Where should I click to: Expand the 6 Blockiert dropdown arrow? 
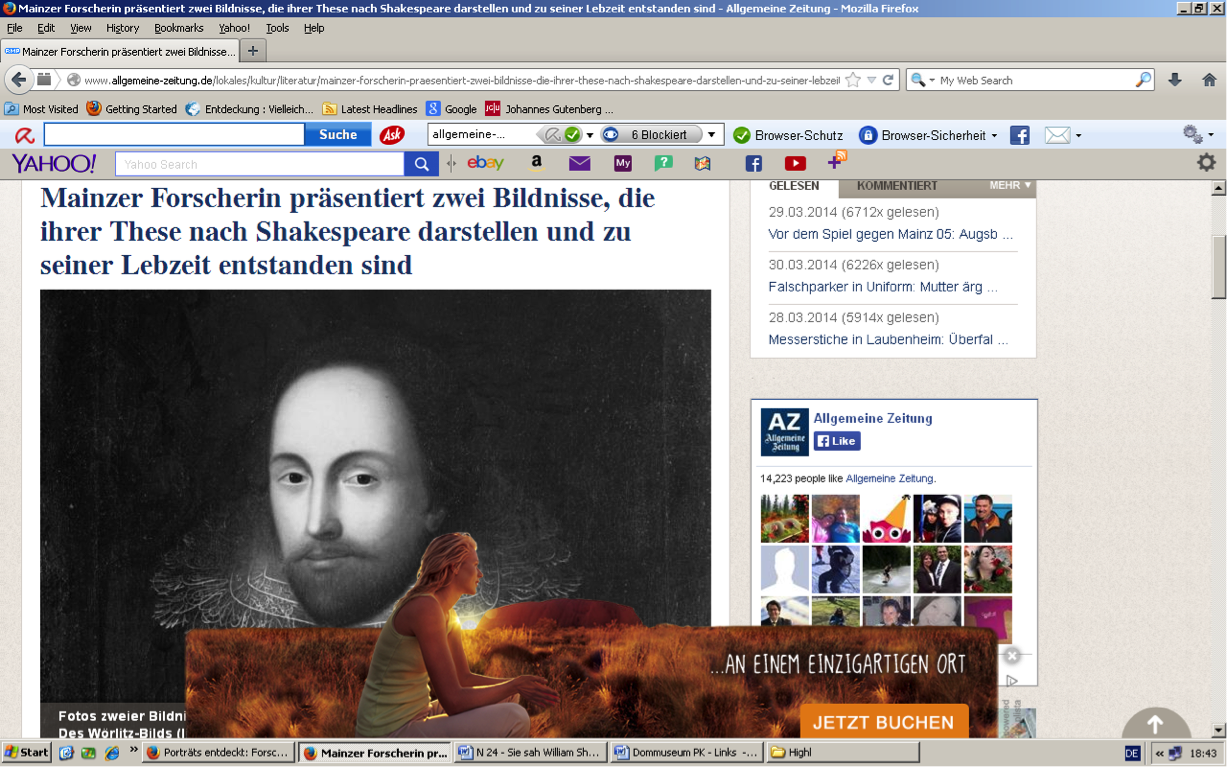tap(712, 135)
